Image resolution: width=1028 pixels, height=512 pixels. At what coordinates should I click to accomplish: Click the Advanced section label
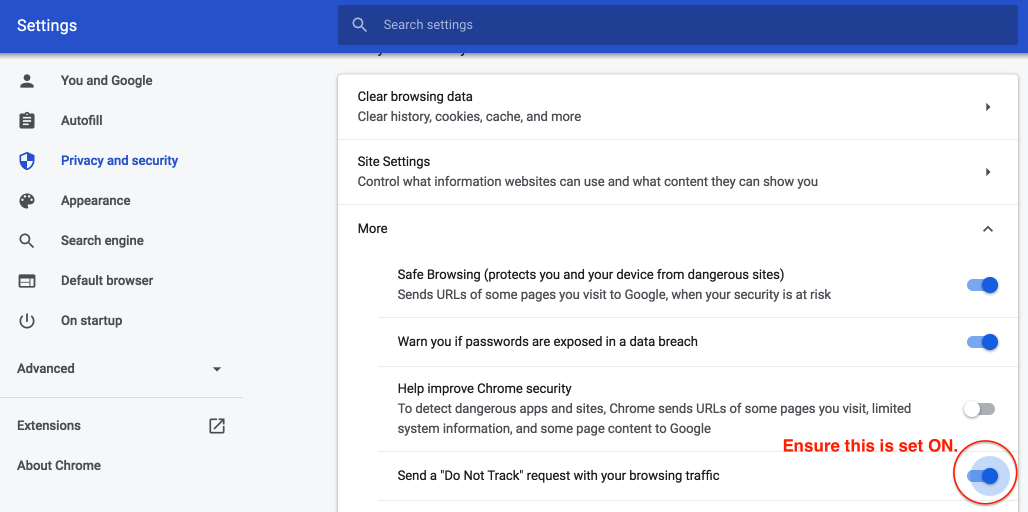click(x=46, y=368)
